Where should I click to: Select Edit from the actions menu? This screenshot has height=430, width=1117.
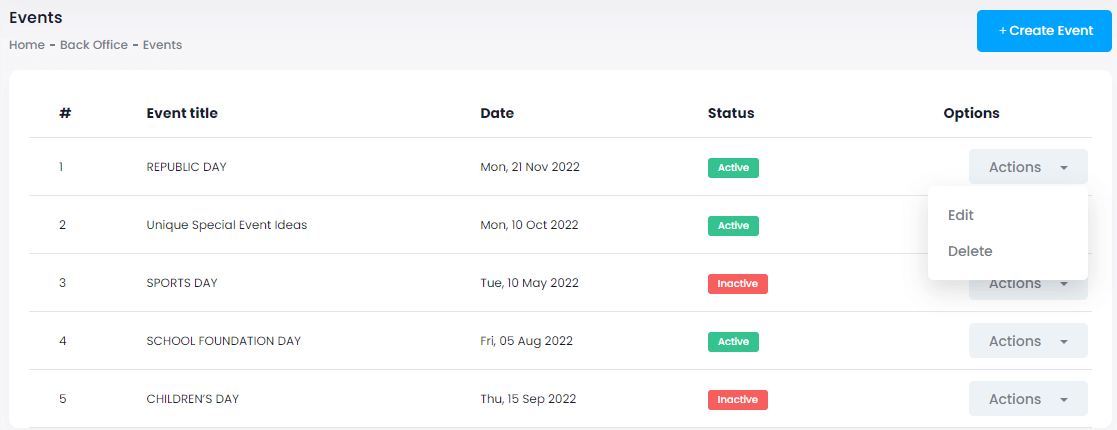point(961,215)
